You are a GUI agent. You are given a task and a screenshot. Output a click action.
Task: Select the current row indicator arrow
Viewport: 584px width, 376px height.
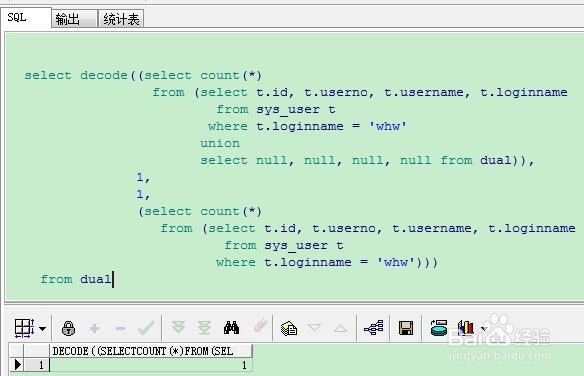tap(17, 365)
